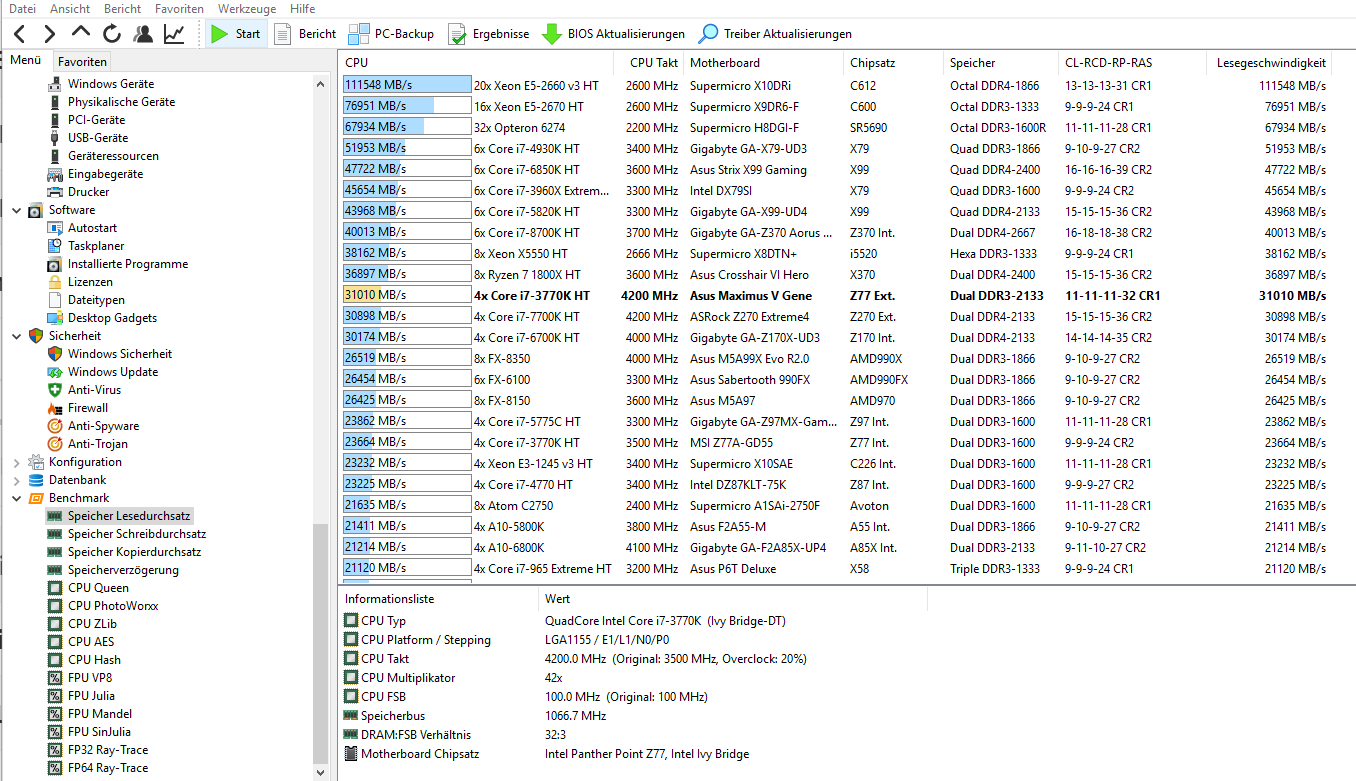Click the tree scrollbar down arrow
This screenshot has width=1356, height=781.
click(320, 772)
